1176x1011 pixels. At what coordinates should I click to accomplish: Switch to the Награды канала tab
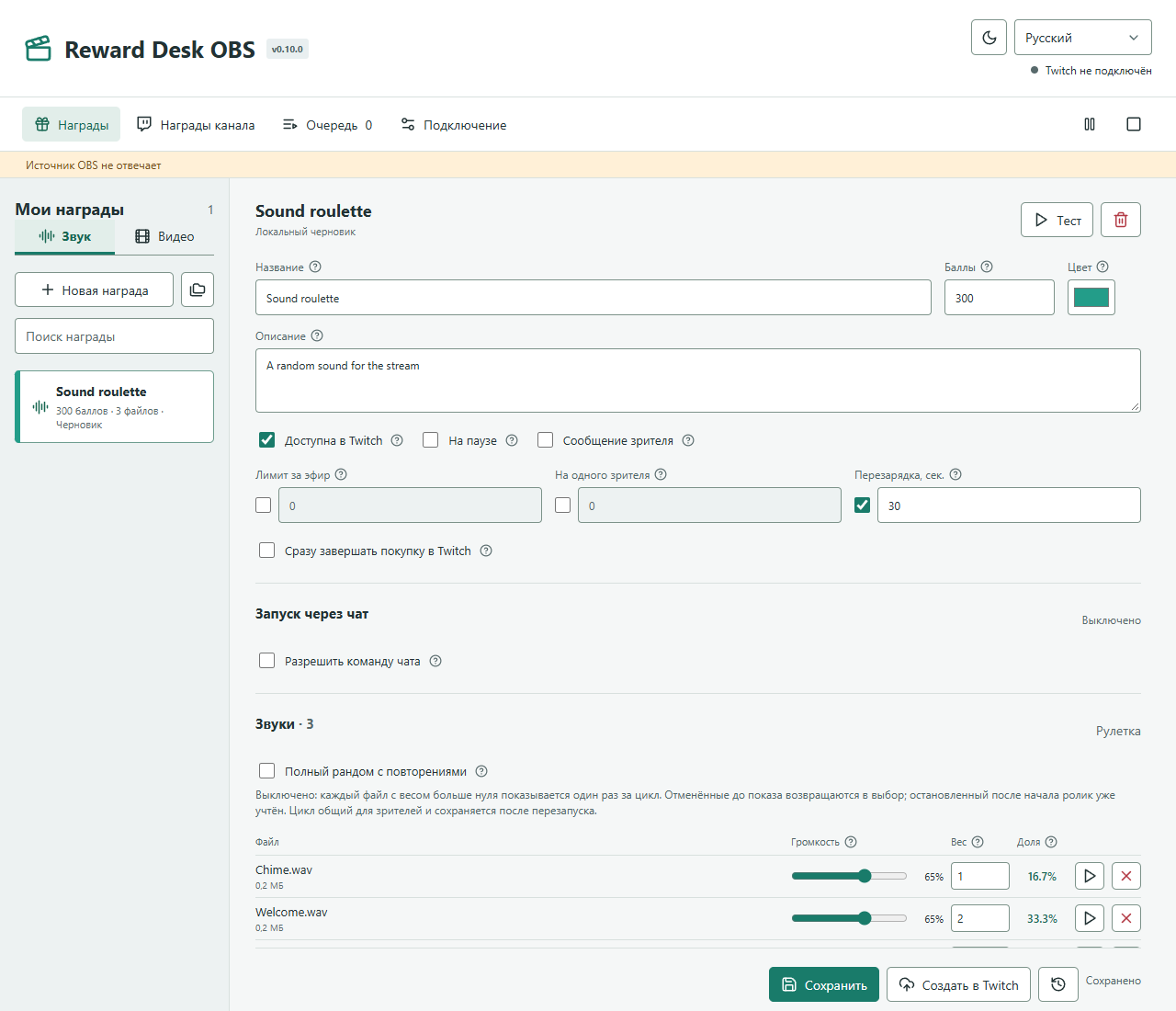click(x=196, y=124)
